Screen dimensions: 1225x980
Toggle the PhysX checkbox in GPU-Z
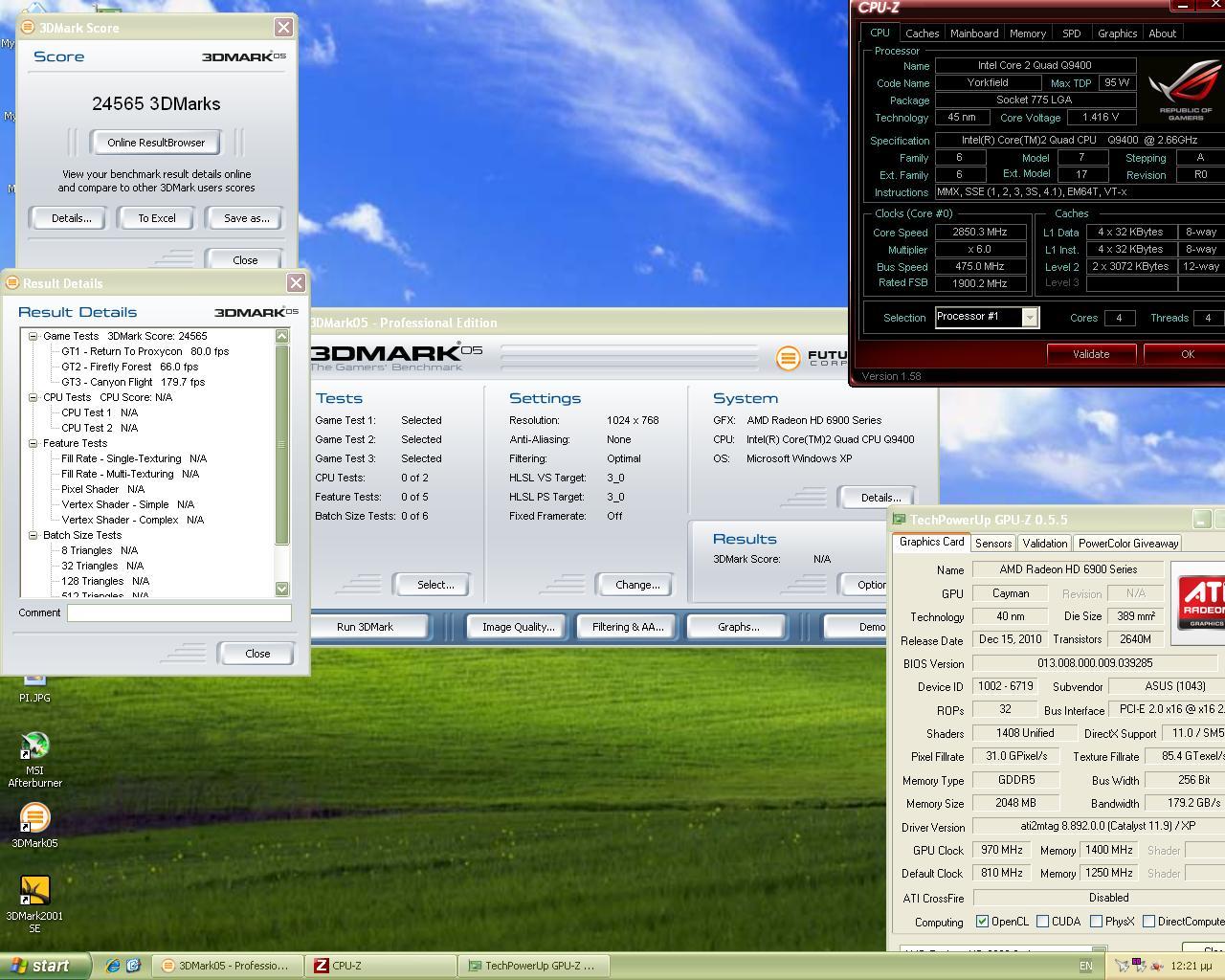(x=1096, y=922)
